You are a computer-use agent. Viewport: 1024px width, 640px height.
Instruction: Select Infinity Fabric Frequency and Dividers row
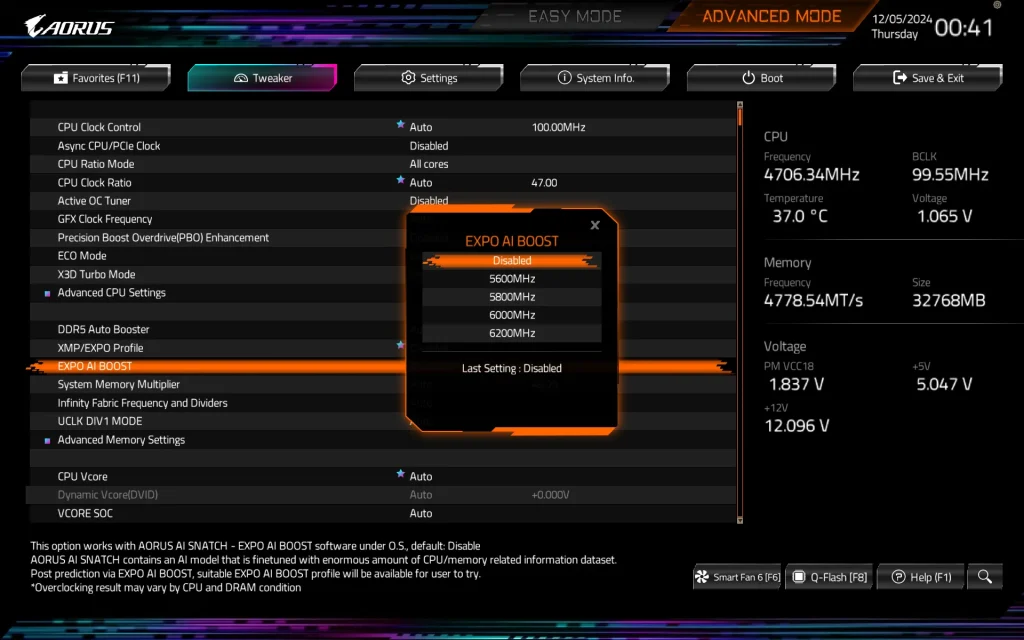383,403
